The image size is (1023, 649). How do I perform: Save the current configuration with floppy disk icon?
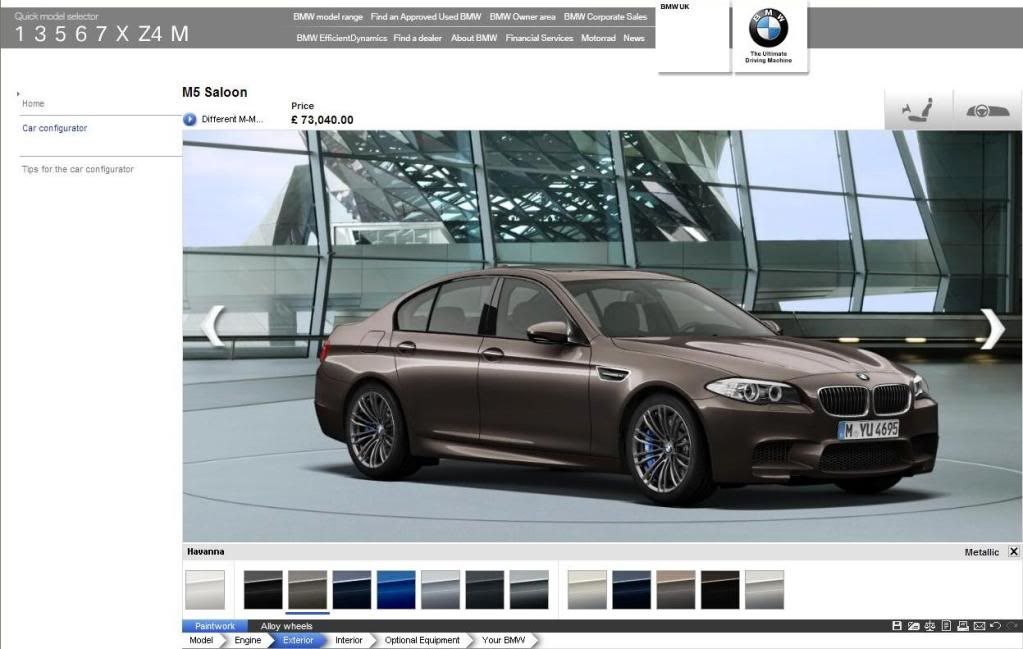click(896, 626)
